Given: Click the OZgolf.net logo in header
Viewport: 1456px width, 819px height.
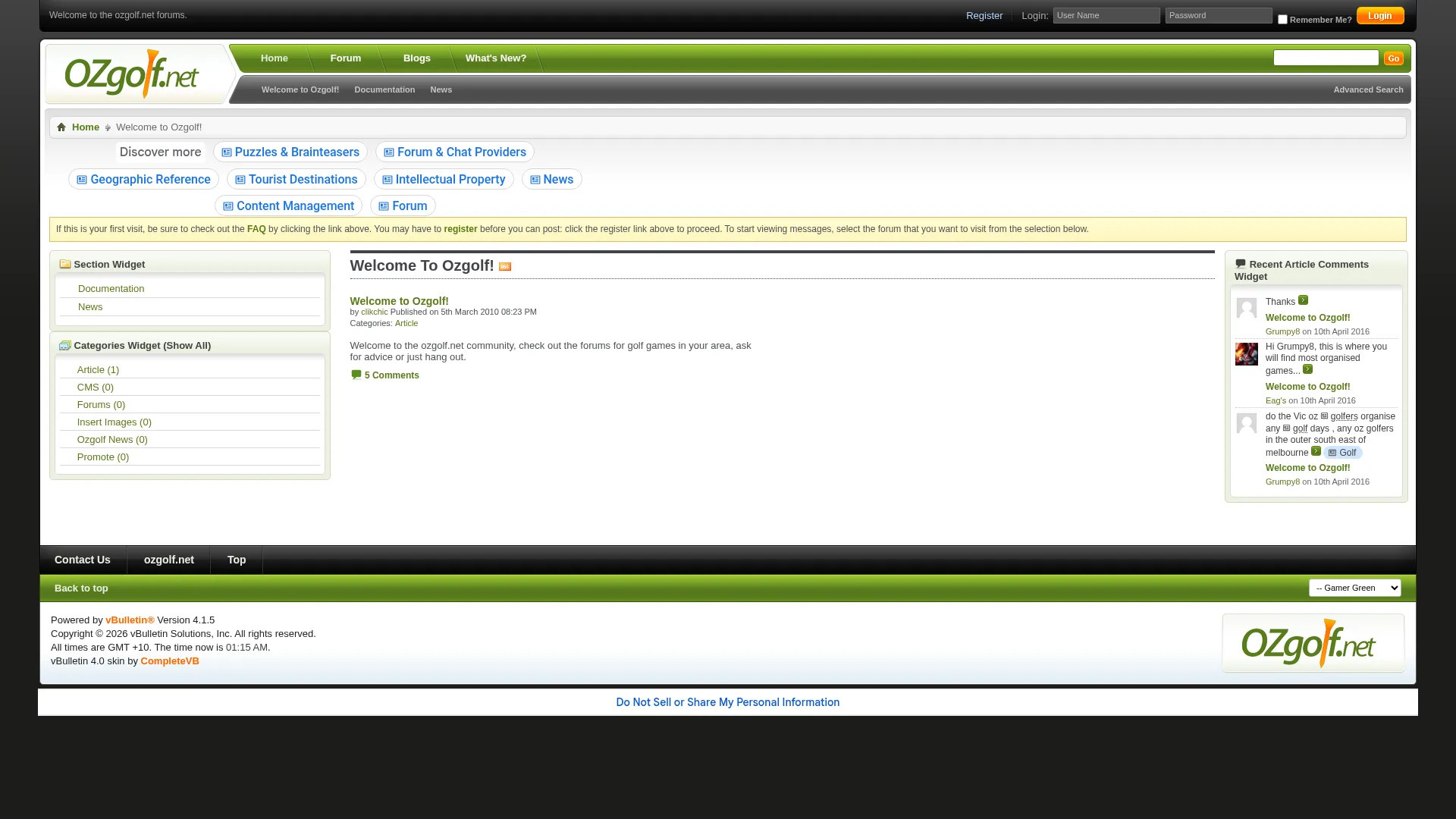Looking at the screenshot, I should coord(132,74).
